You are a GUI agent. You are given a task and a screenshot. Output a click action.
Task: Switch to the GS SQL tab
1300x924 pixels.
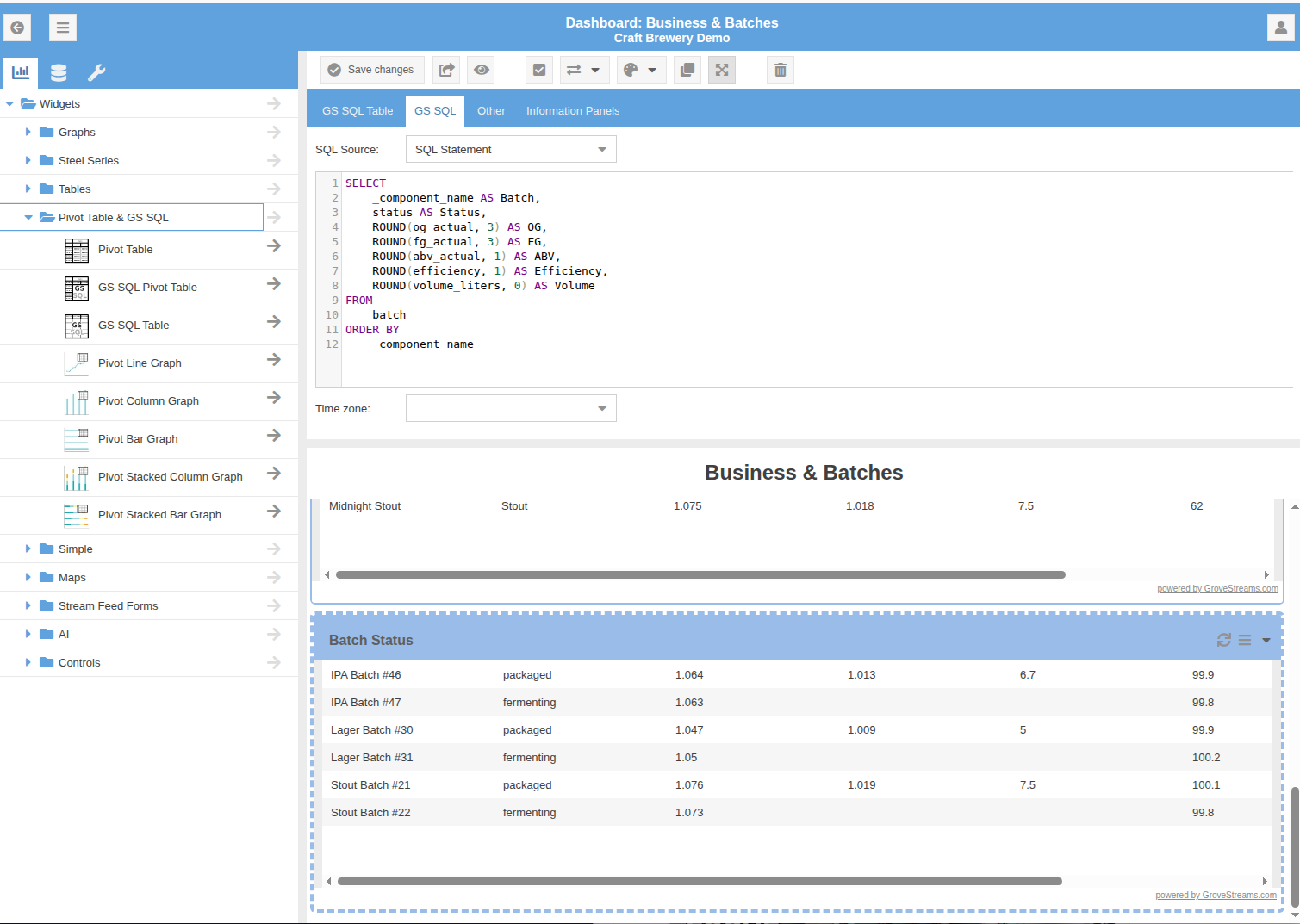point(435,111)
